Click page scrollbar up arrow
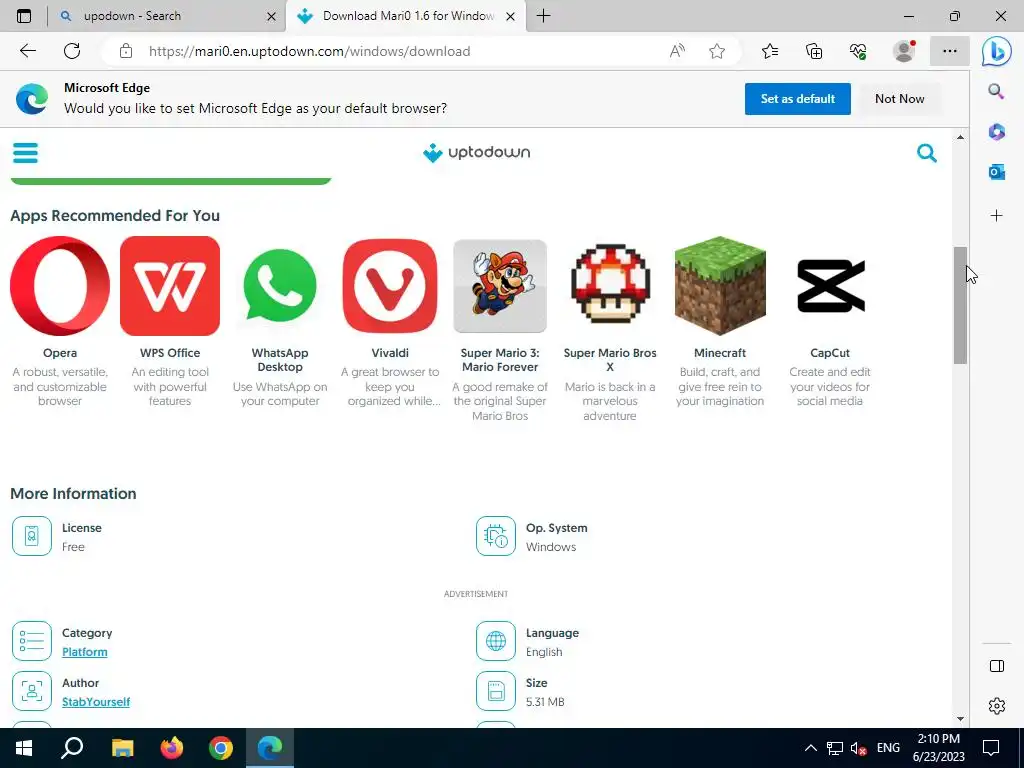Viewport: 1024px width, 768px height. point(960,137)
